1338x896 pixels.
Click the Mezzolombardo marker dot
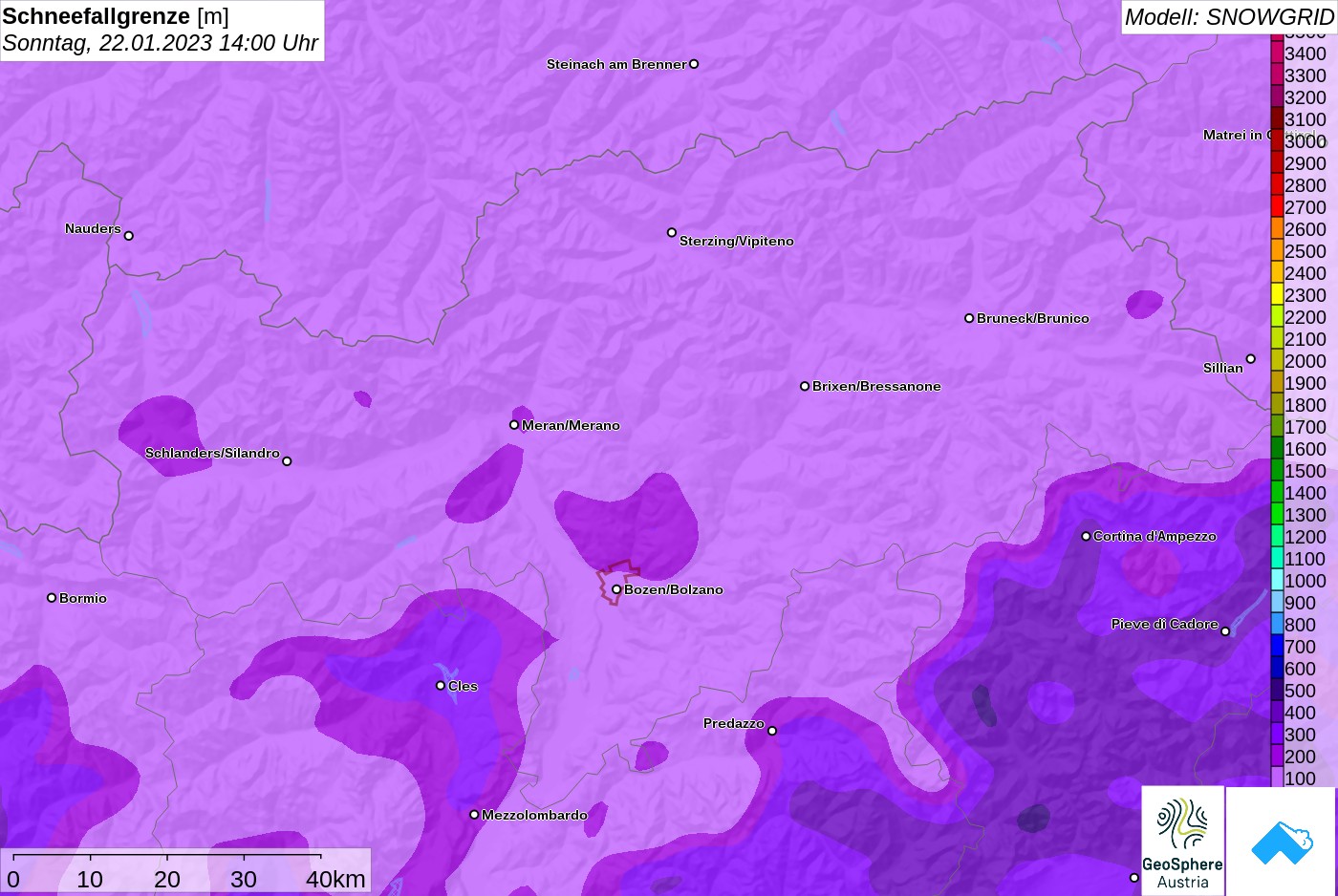(x=474, y=815)
